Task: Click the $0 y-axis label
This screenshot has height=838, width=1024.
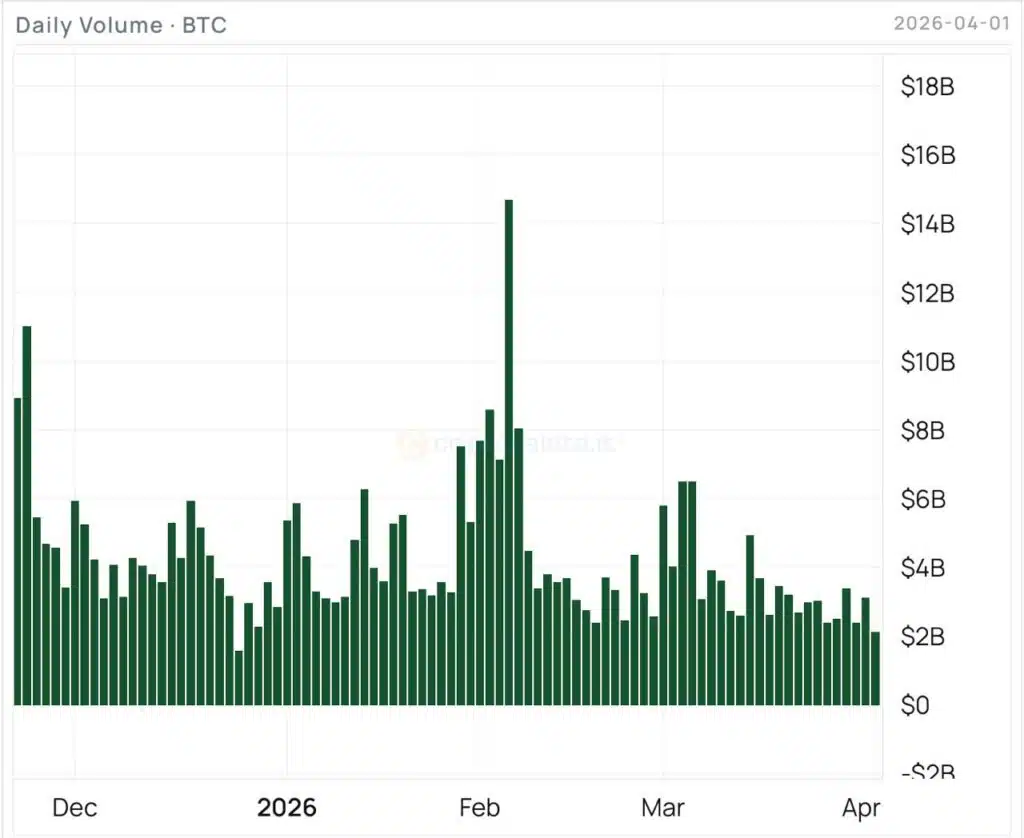Action: point(918,706)
